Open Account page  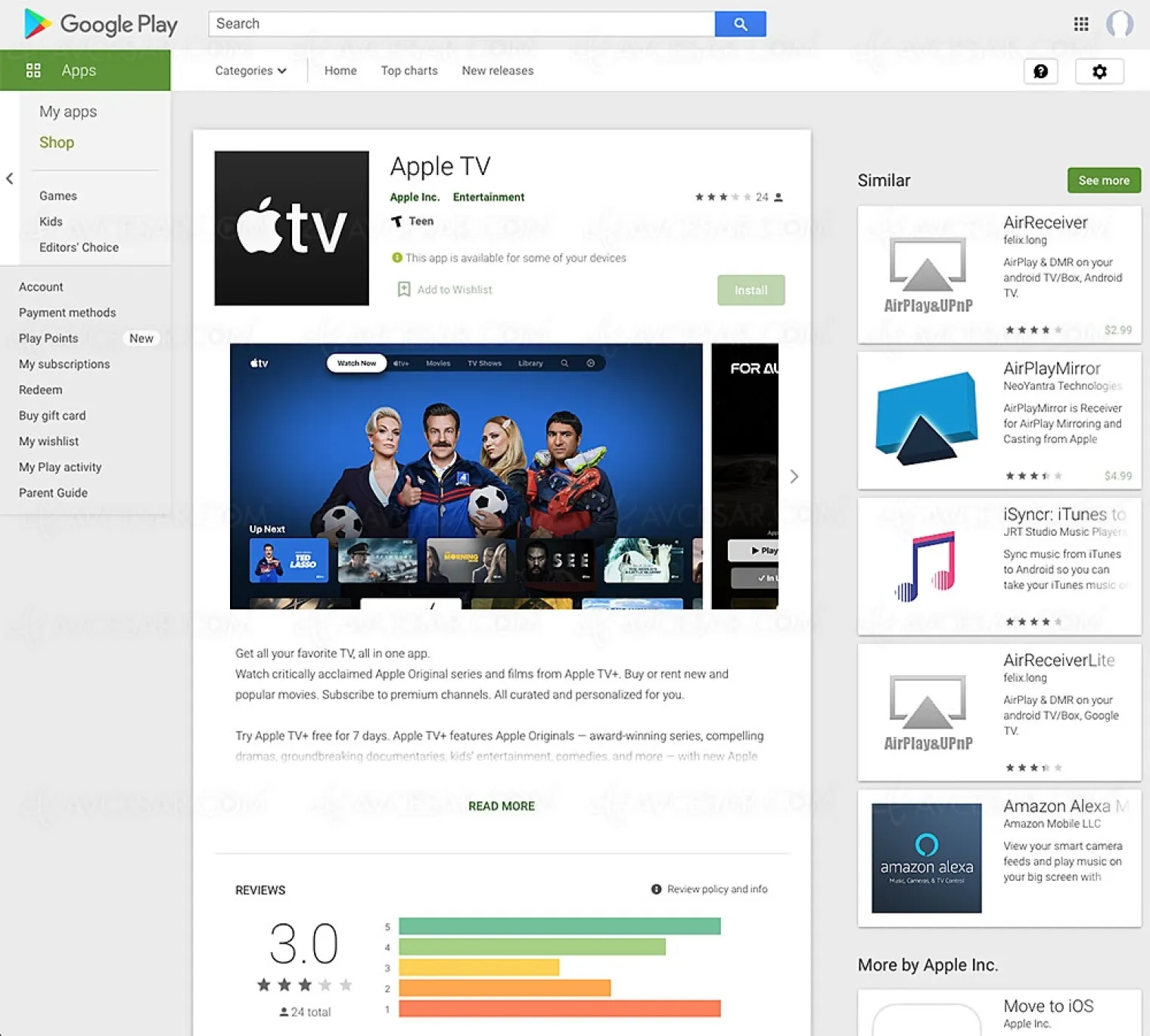pos(41,287)
